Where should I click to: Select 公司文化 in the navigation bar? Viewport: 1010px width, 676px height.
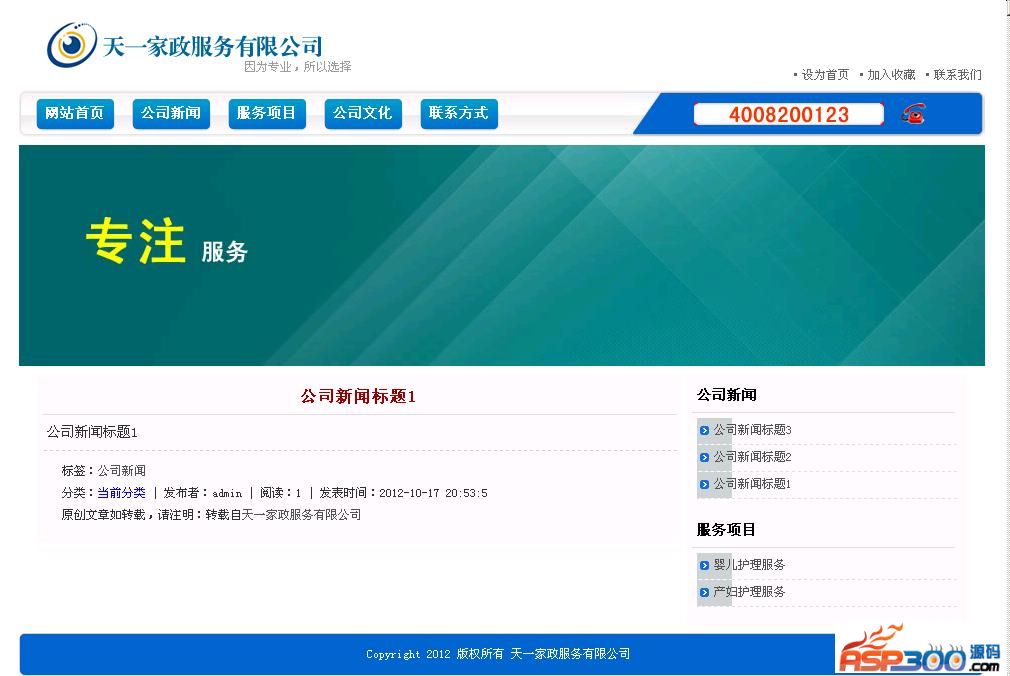tap(363, 113)
